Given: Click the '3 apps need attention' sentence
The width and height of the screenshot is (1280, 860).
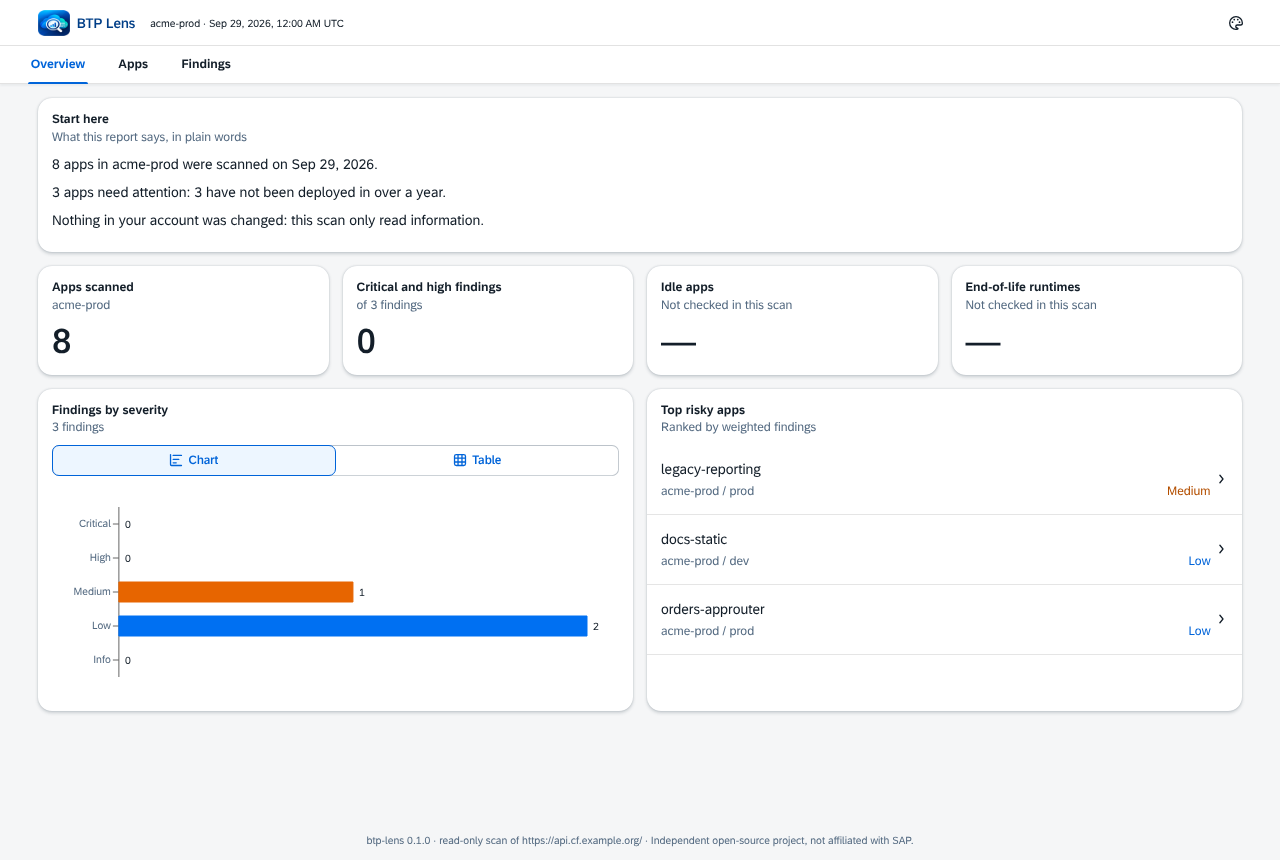Looking at the screenshot, I should (249, 192).
